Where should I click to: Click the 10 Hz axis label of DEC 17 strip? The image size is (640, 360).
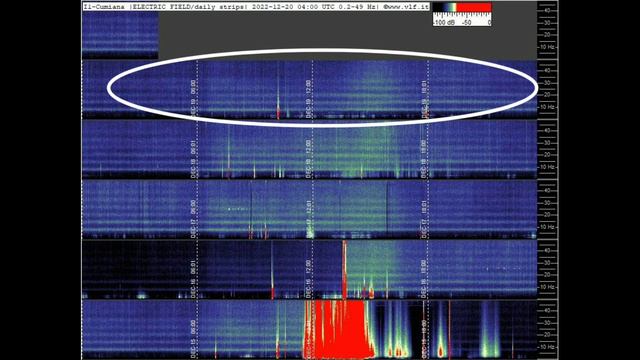click(547, 227)
